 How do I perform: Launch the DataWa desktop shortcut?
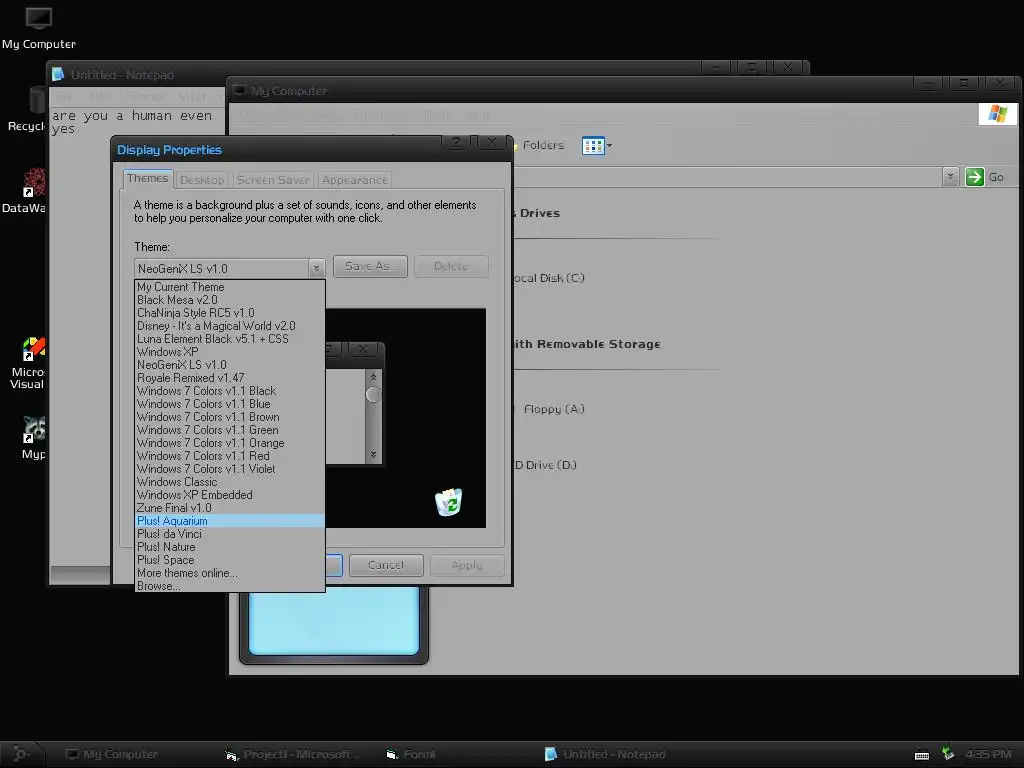25,191
